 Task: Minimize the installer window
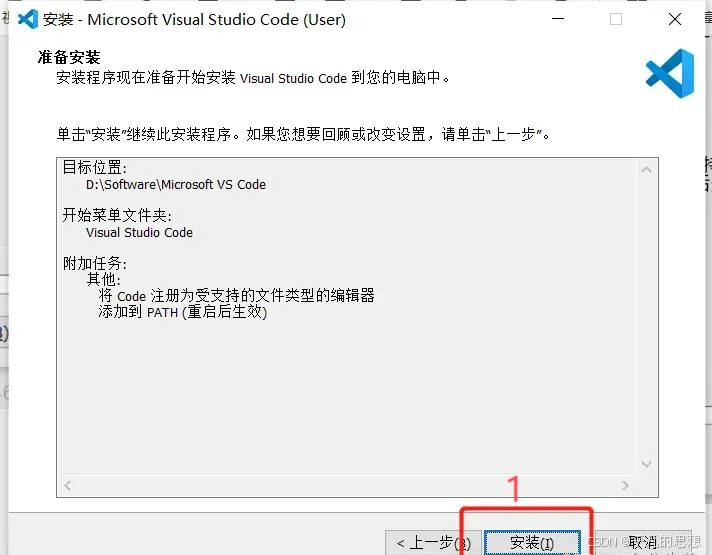click(x=558, y=19)
